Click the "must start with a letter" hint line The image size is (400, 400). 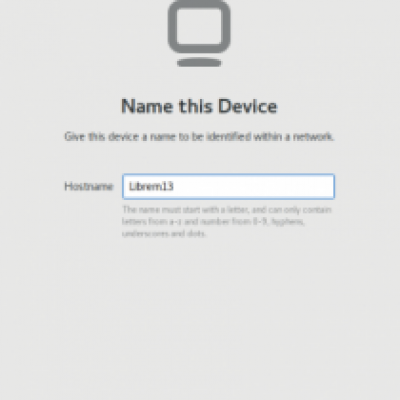pos(227,210)
